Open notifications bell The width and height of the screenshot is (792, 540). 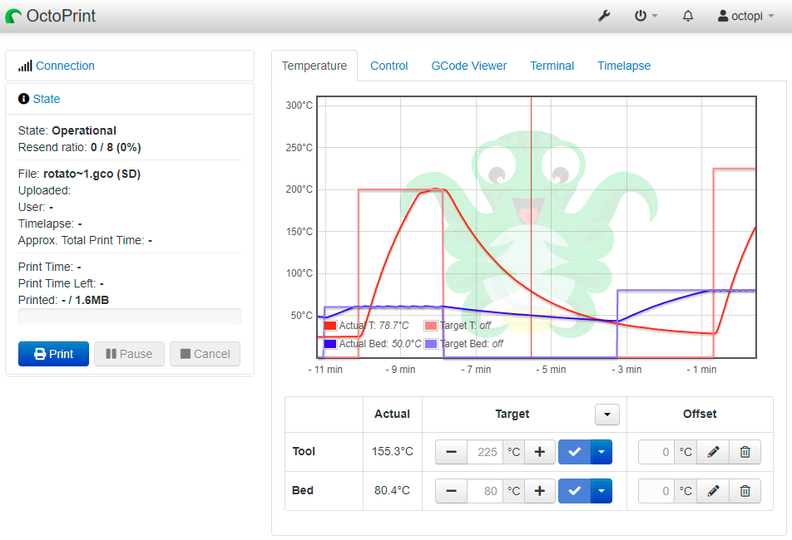click(x=687, y=16)
